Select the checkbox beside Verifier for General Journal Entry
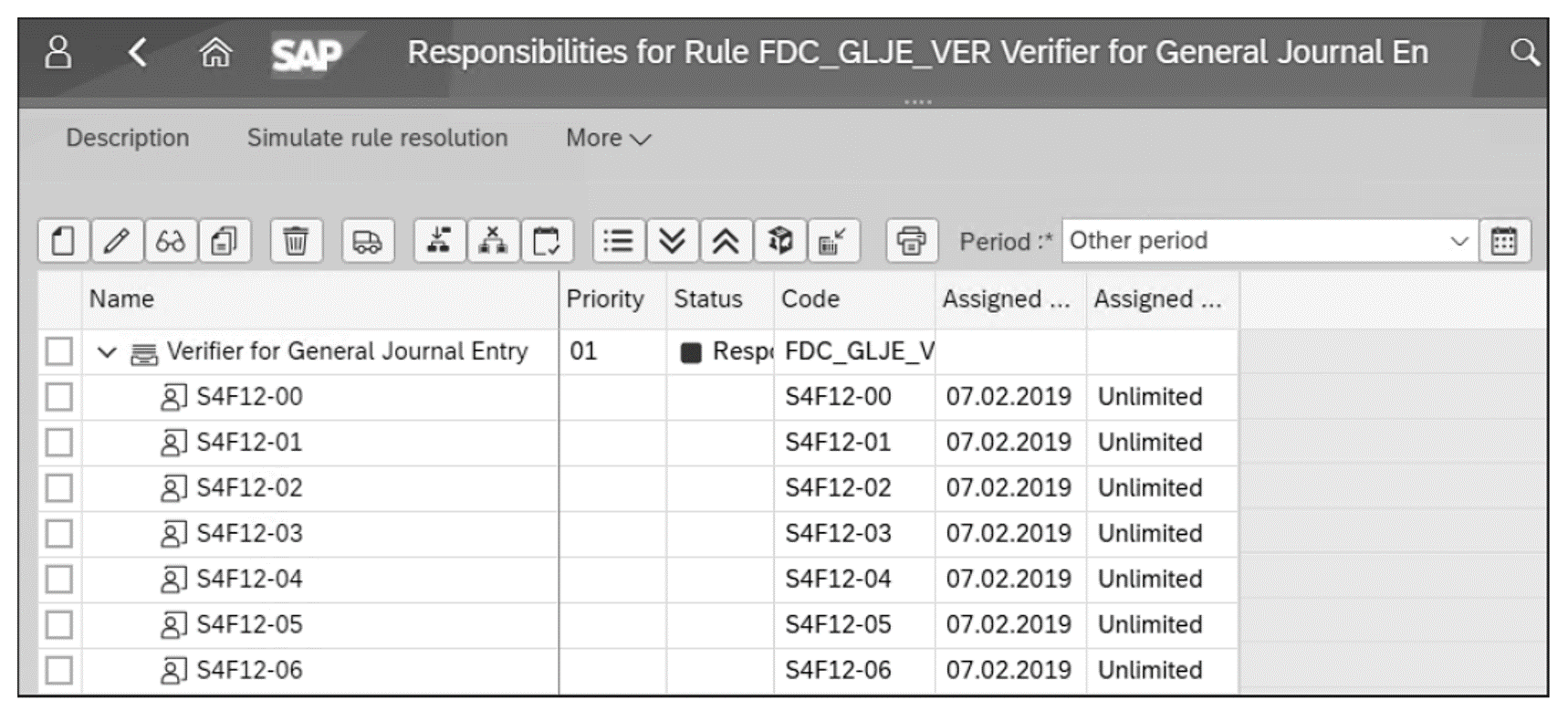The image size is (1568, 721). tap(58, 350)
